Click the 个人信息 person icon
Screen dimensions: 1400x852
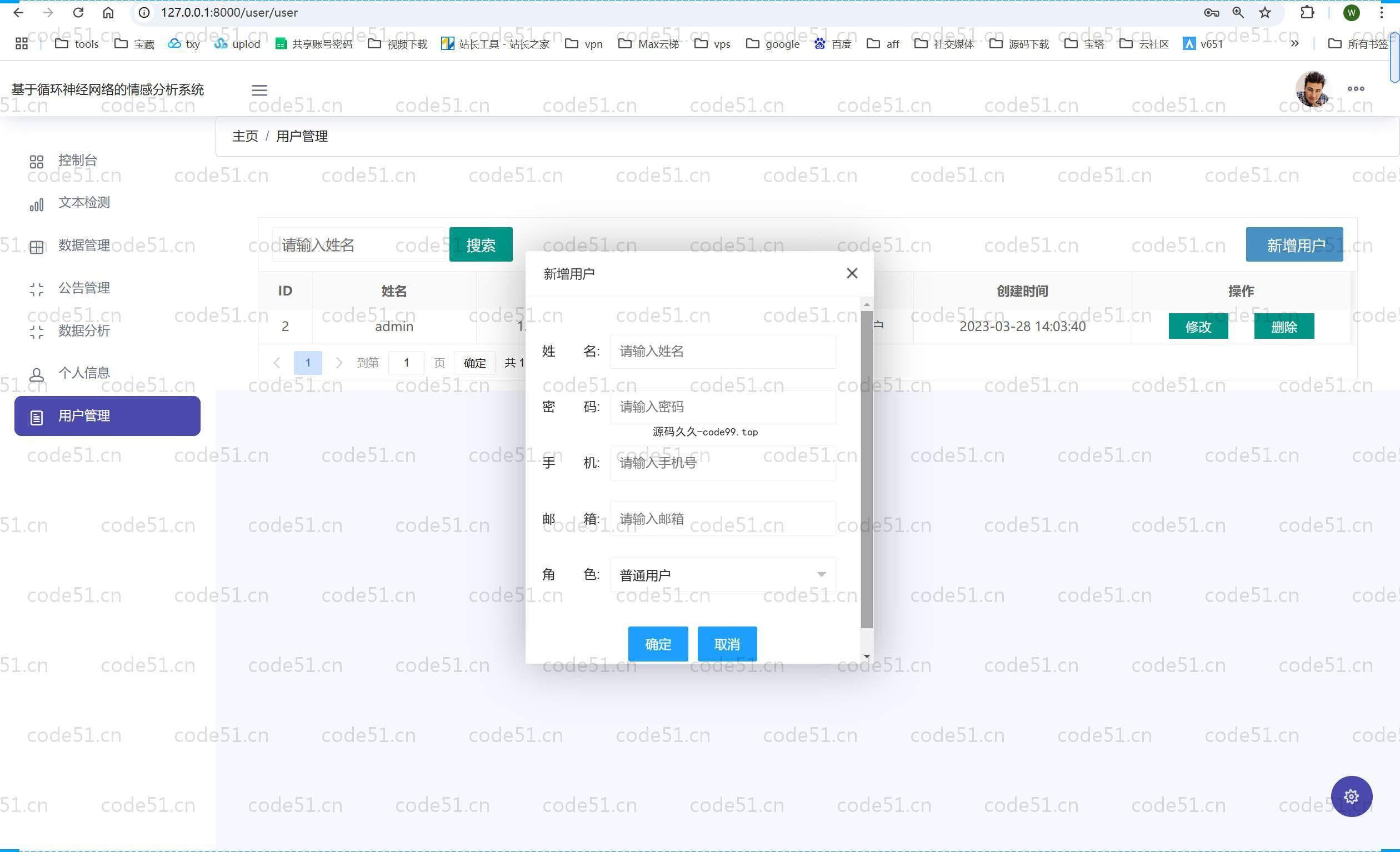point(36,375)
